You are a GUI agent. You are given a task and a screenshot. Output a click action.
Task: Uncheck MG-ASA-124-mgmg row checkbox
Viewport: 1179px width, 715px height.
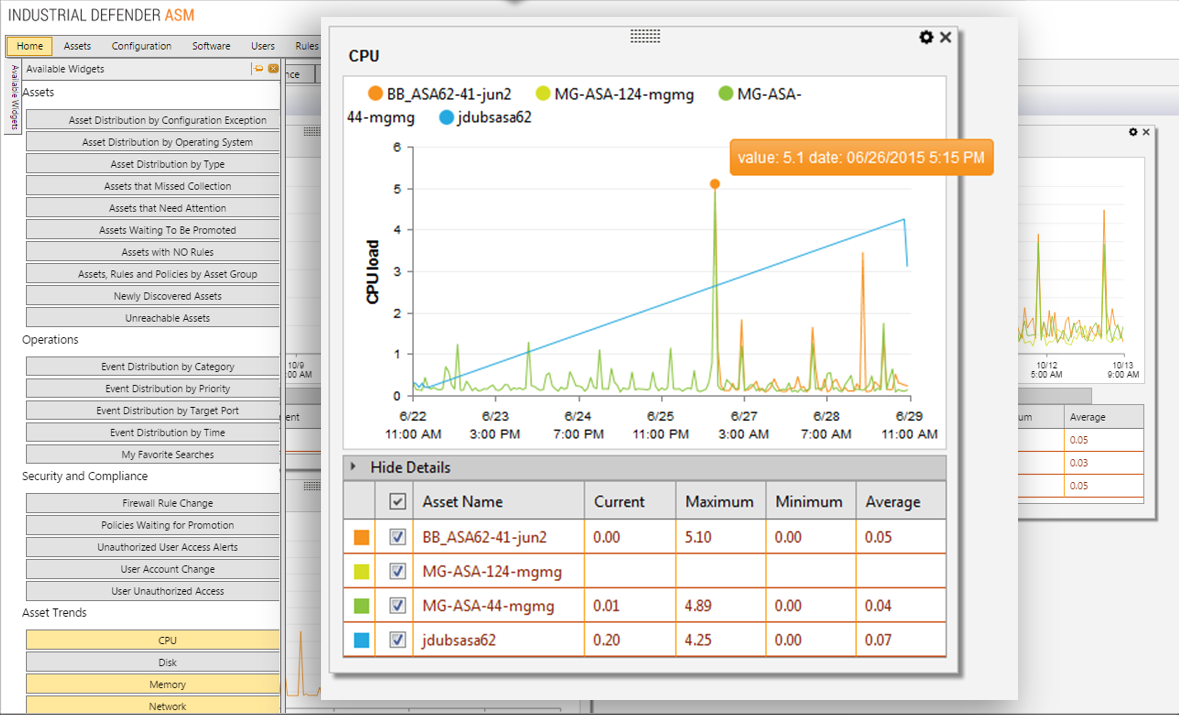(398, 571)
